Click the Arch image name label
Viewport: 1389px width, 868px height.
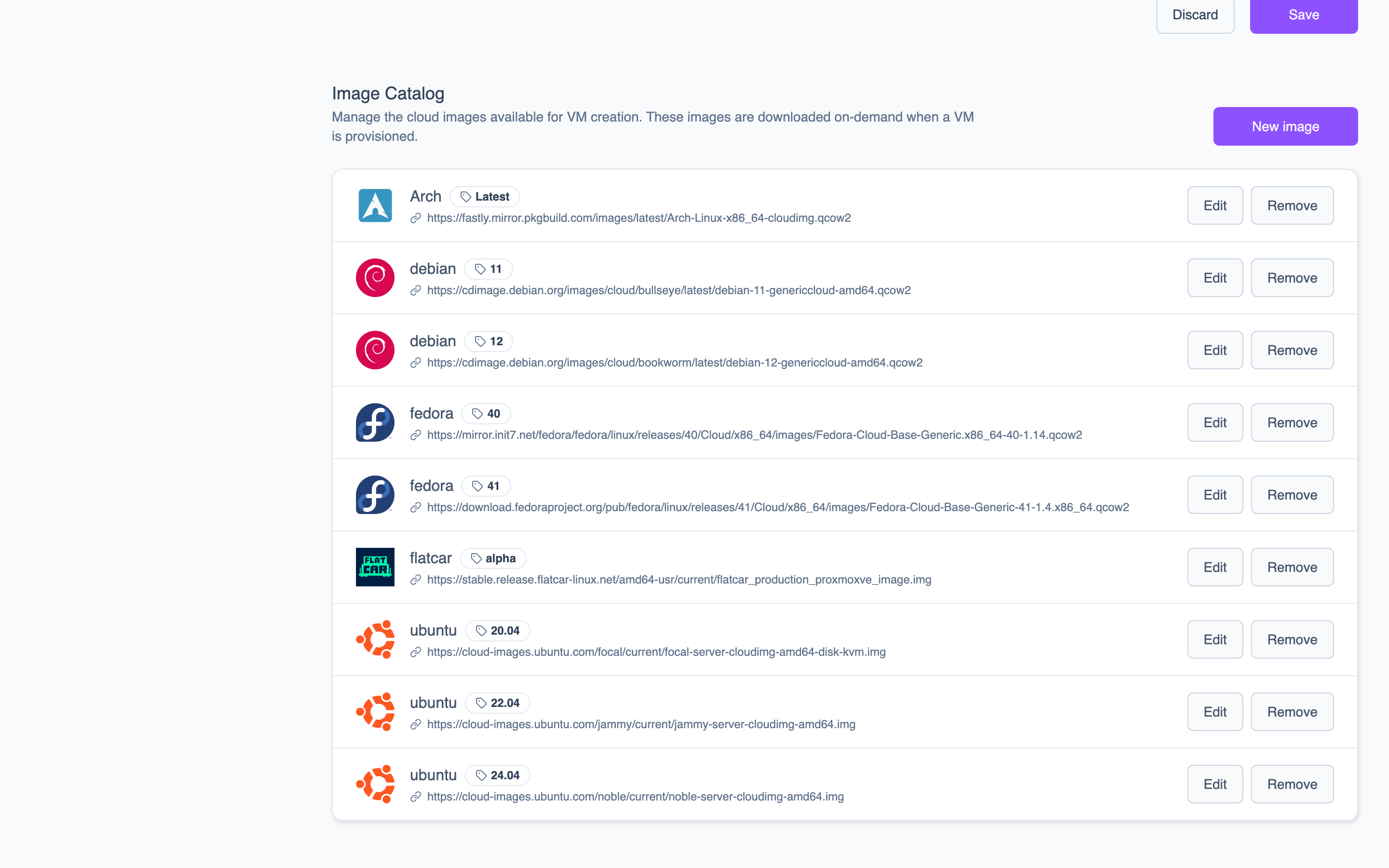coord(425,196)
